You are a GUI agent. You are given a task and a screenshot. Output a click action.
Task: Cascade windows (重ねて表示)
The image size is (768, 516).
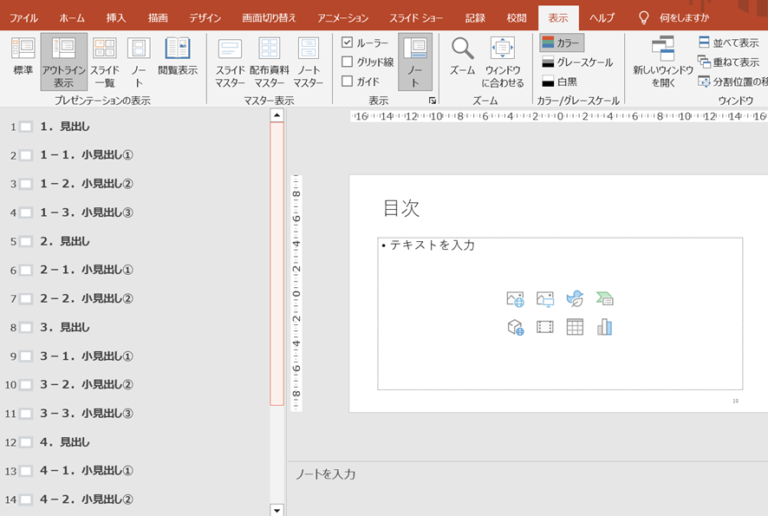point(728,62)
